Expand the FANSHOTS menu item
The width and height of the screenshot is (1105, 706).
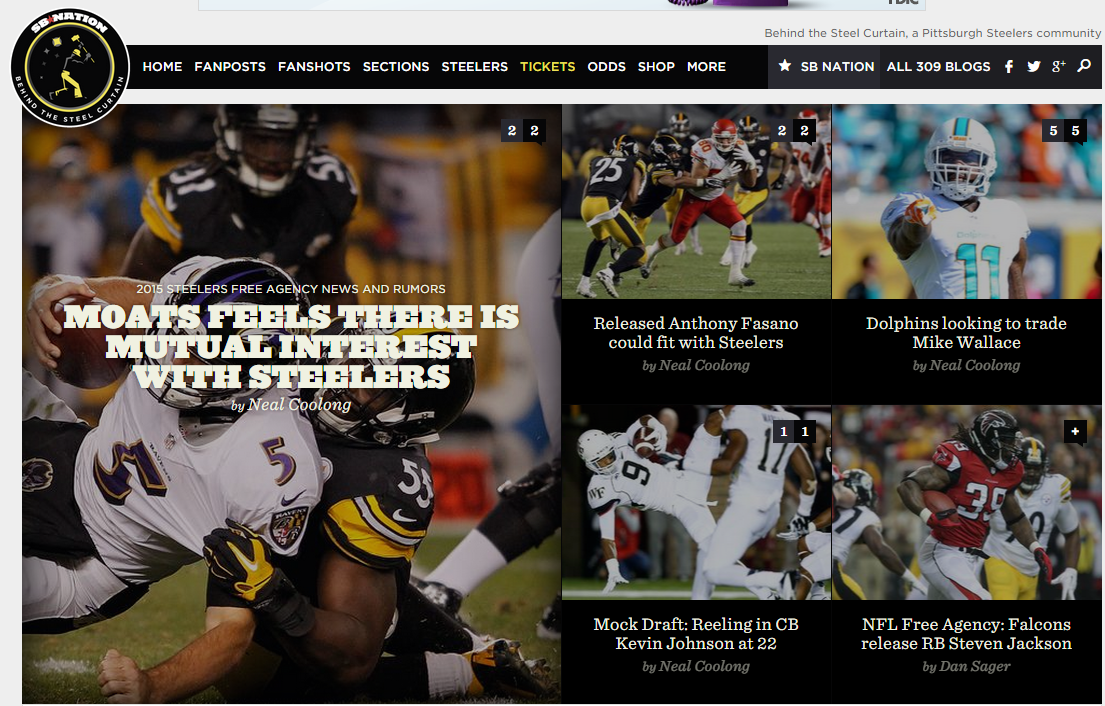pyautogui.click(x=314, y=66)
